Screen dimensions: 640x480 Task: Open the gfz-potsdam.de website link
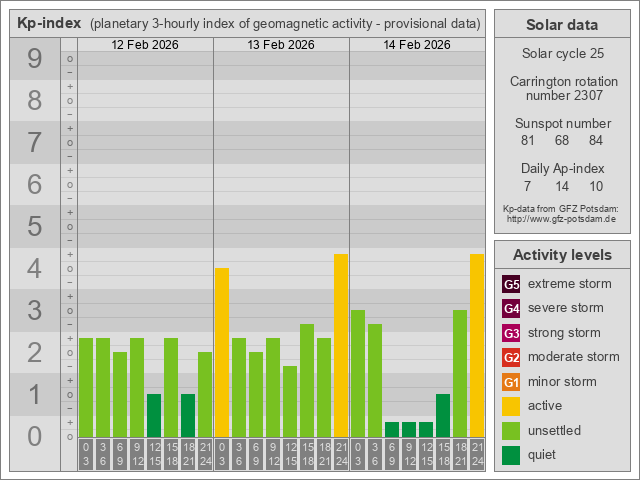[561, 218]
